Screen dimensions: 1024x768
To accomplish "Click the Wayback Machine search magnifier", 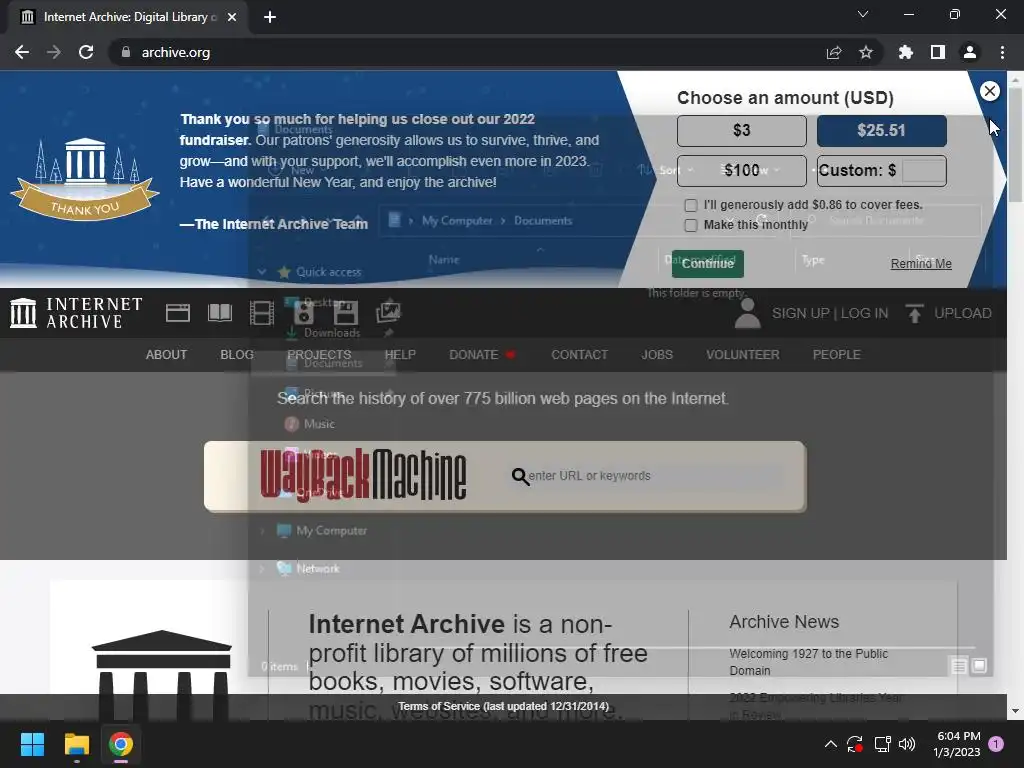I will [520, 477].
